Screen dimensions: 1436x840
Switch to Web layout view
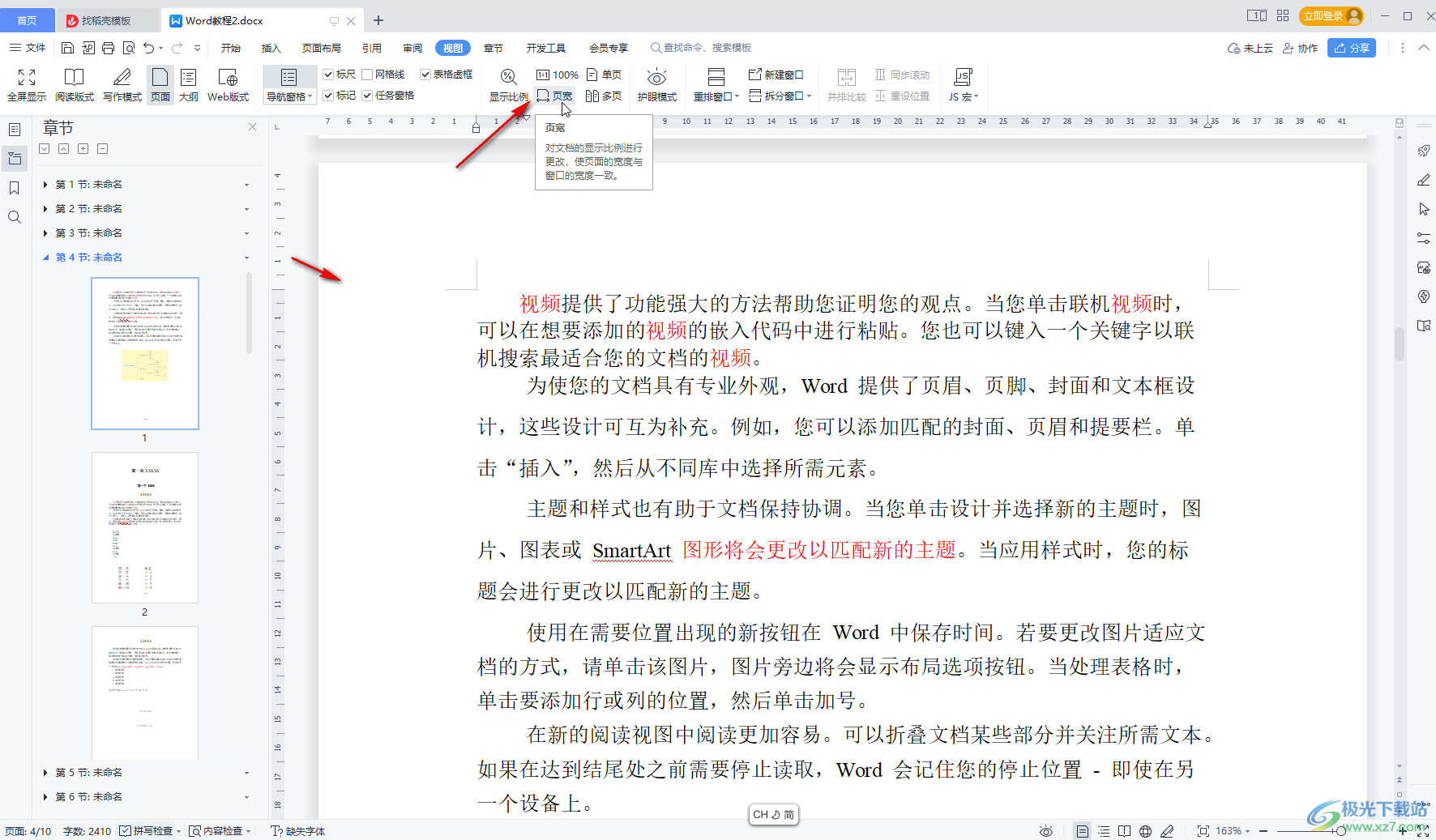tap(229, 85)
